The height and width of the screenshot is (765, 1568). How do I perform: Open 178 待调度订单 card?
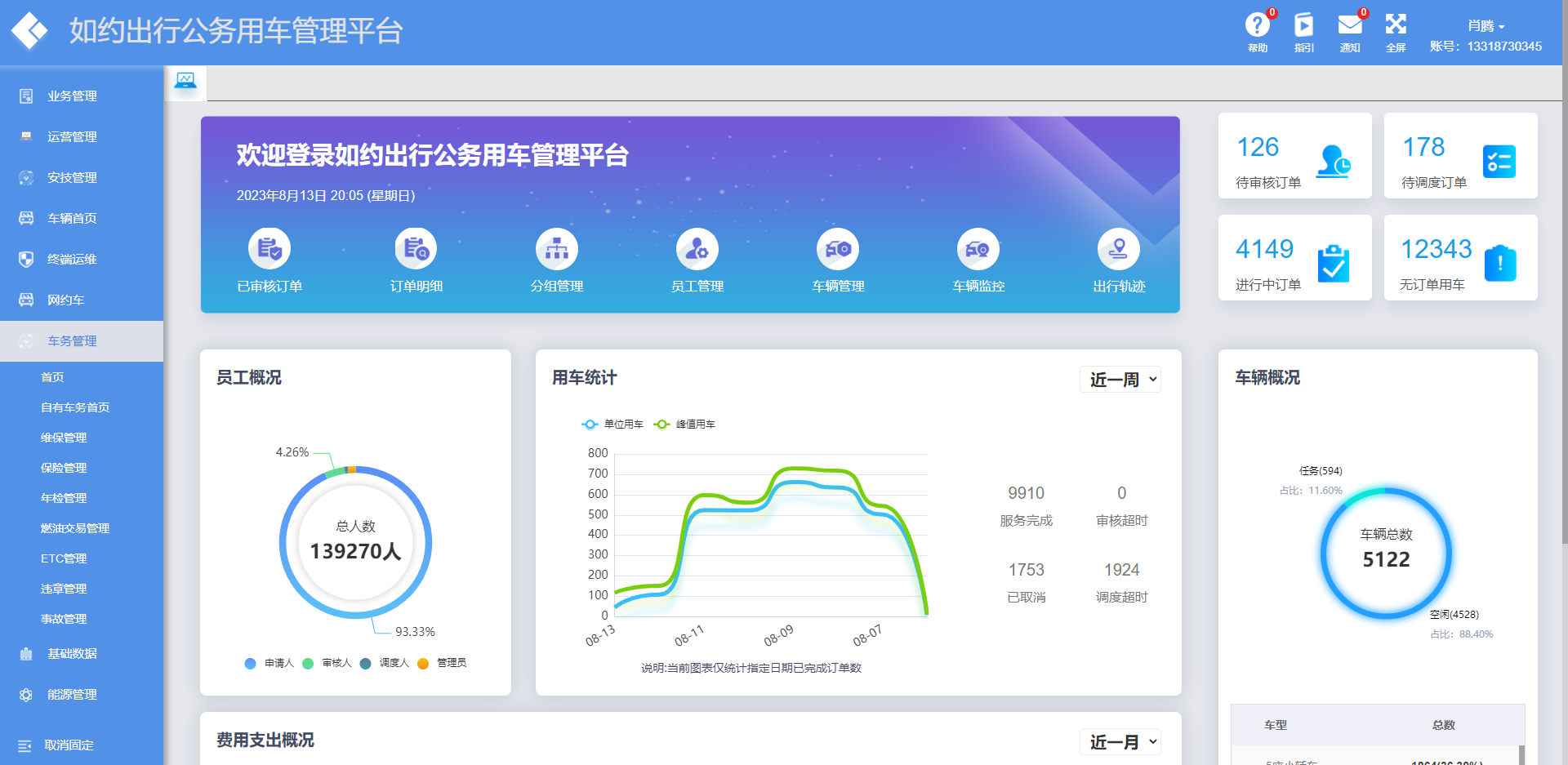tap(1461, 156)
